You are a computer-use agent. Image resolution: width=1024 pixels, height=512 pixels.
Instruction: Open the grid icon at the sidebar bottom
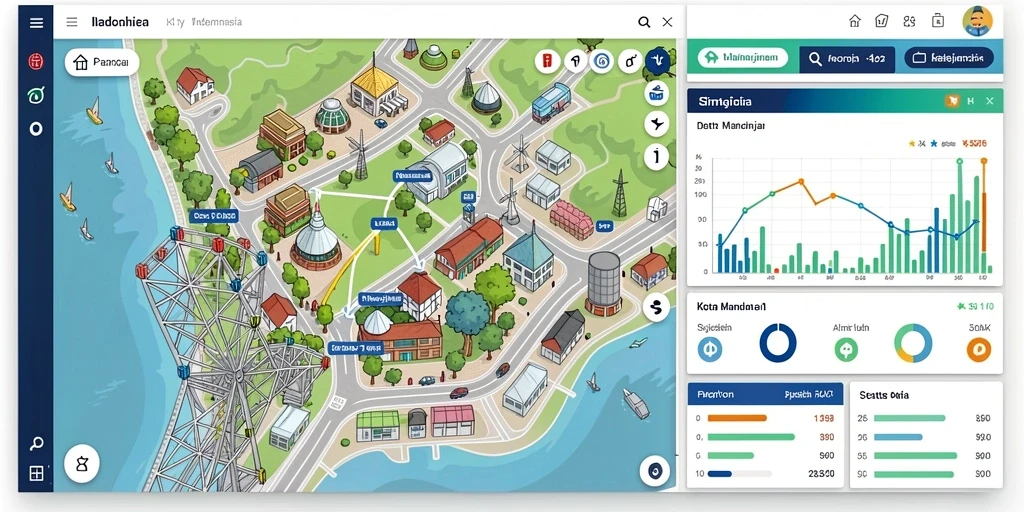[x=37, y=473]
